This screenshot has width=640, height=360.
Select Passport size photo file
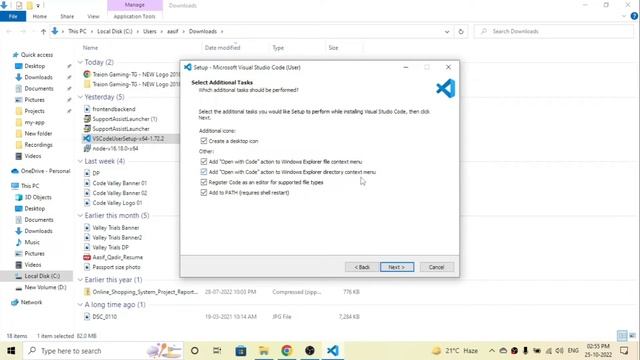pyautogui.click(x=116, y=267)
